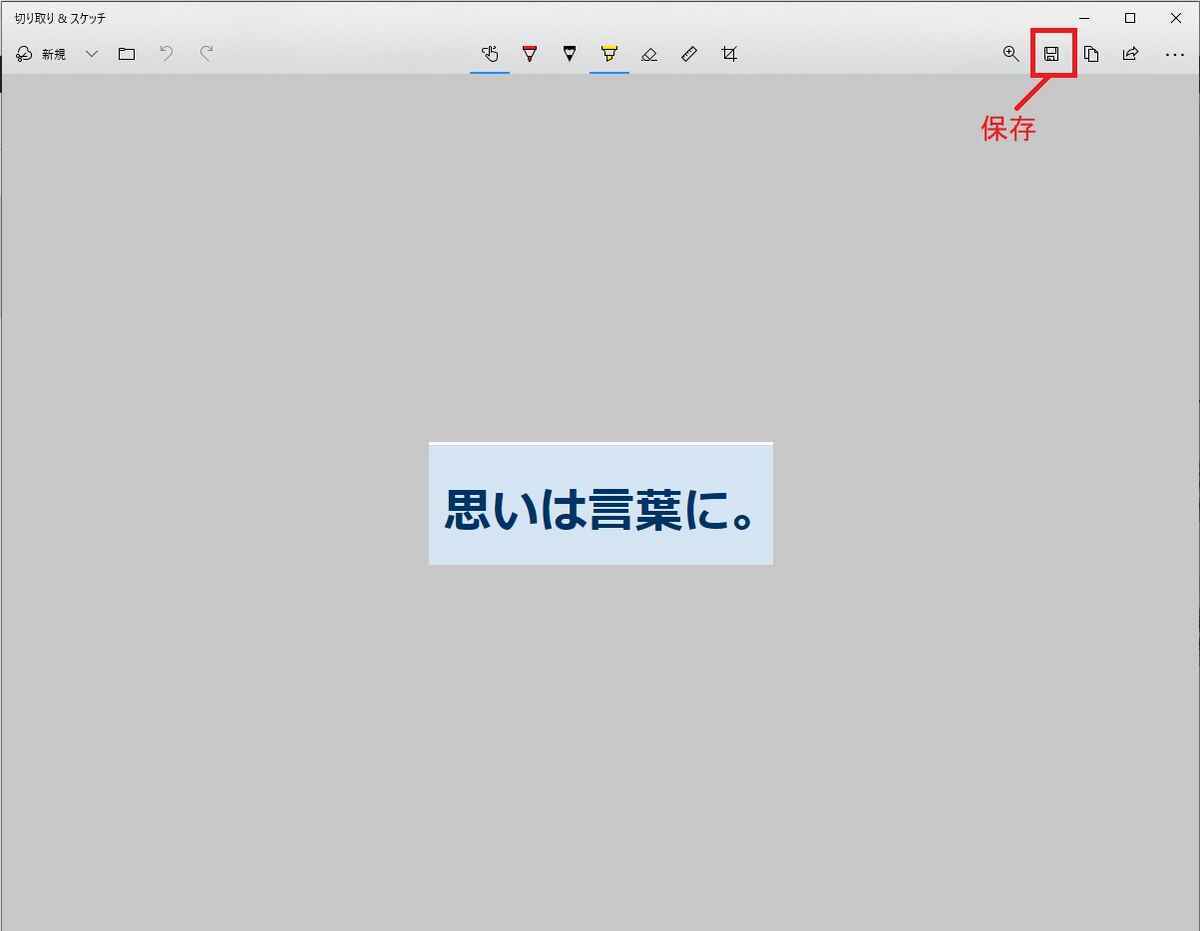Viewport: 1200px width, 931px height.
Task: Undo the last annotation
Action: (x=166, y=54)
